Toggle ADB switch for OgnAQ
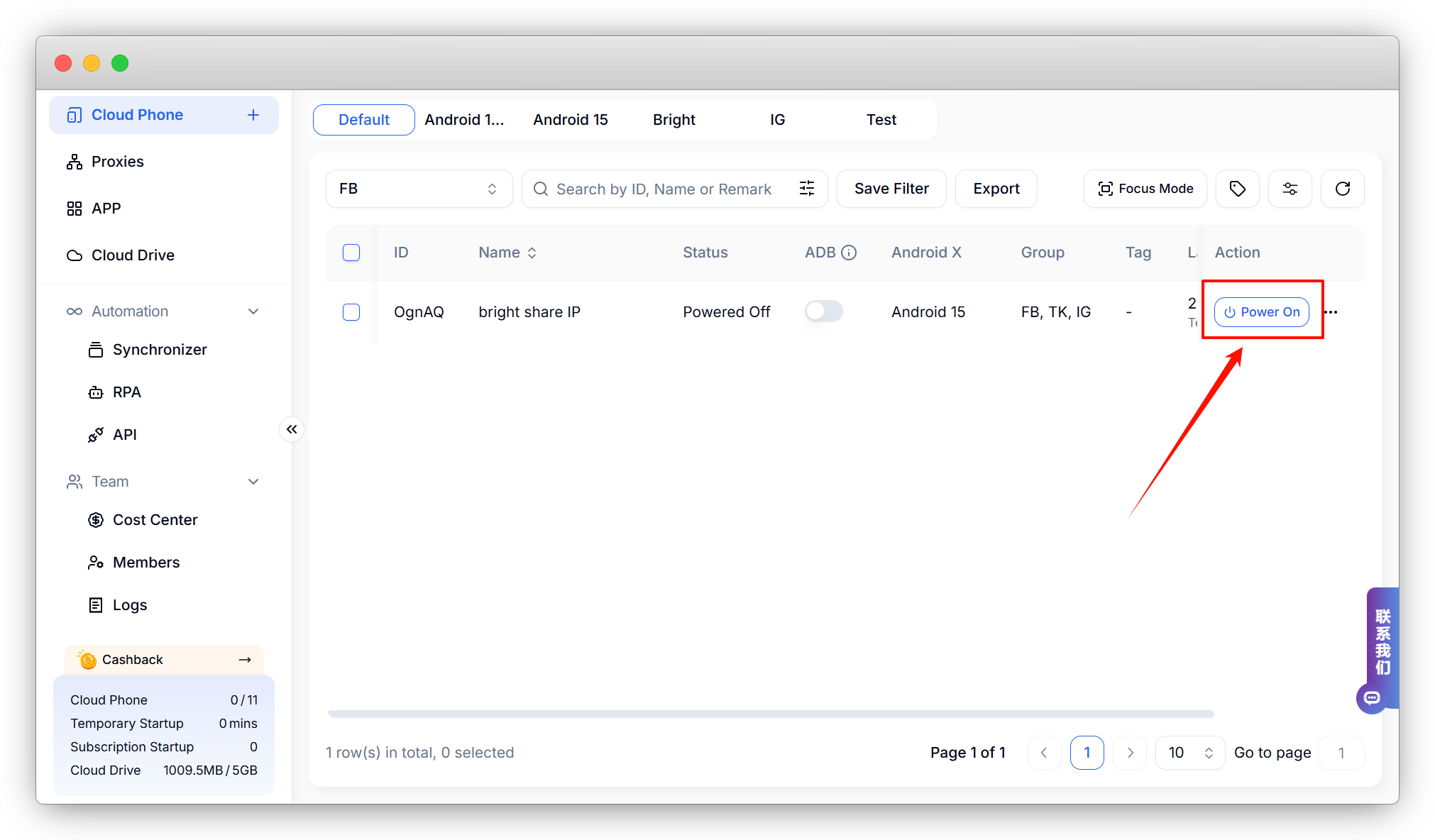 click(823, 311)
